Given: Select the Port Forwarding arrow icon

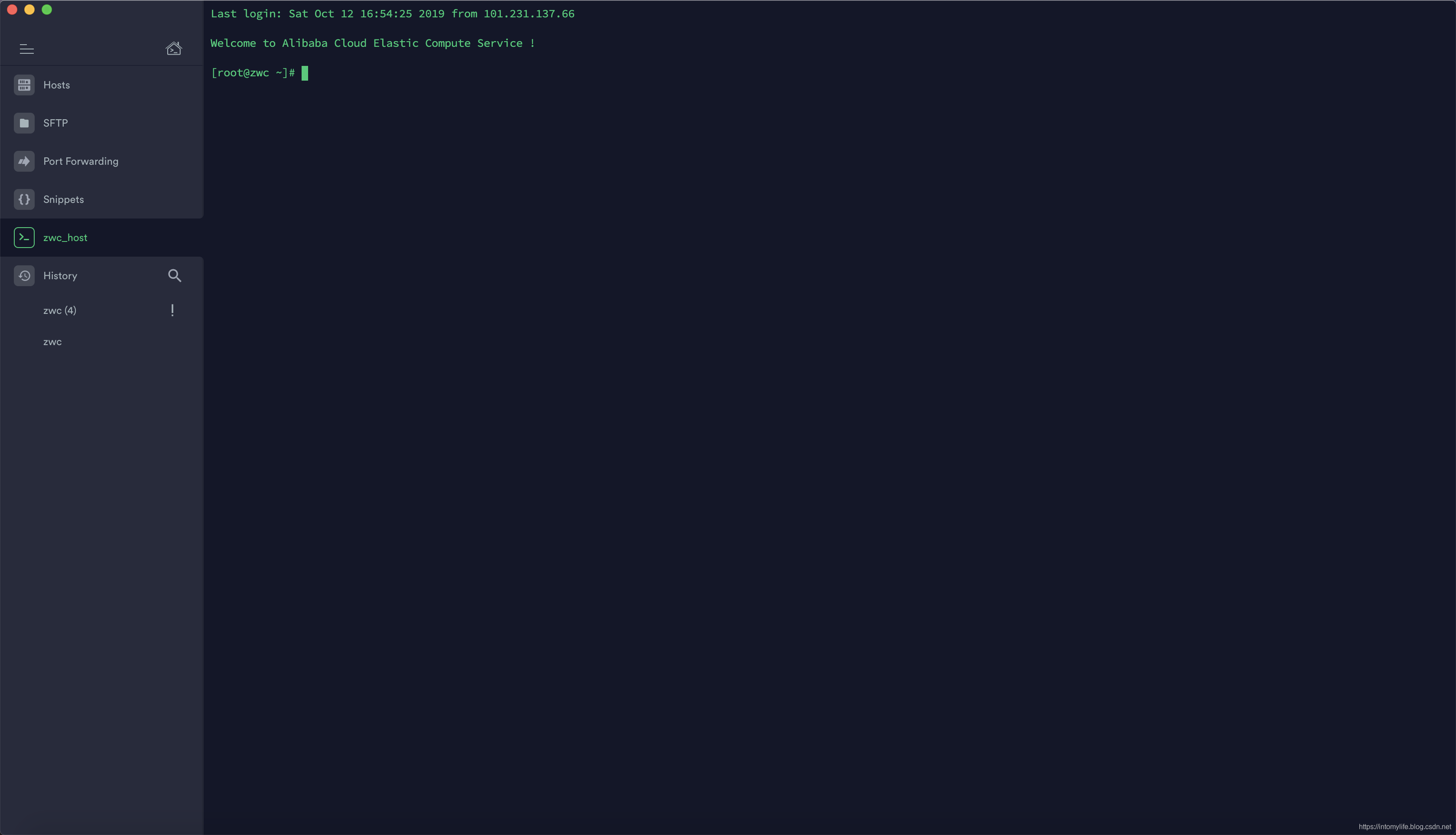Looking at the screenshot, I should tap(24, 161).
